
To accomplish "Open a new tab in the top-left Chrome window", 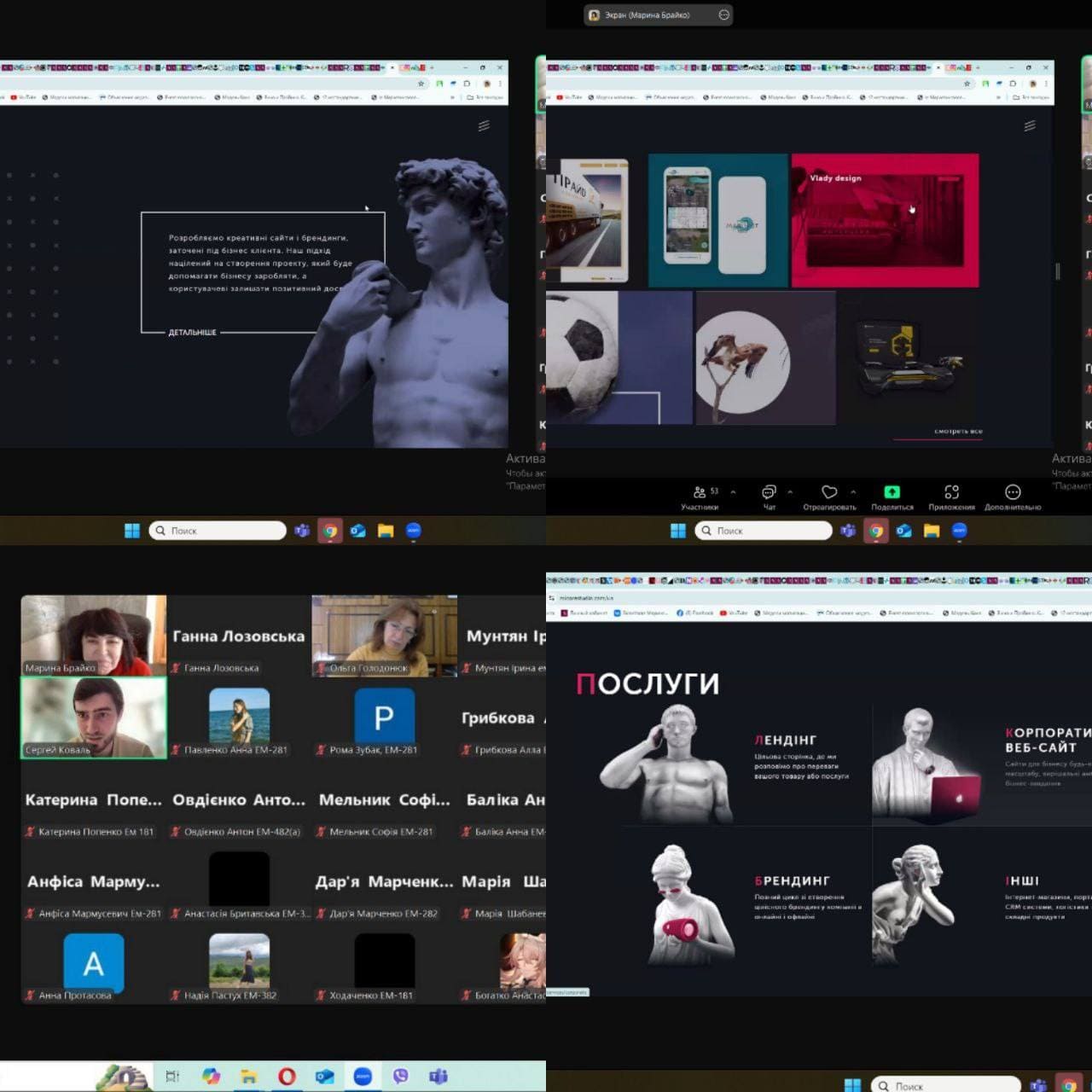I will (433, 67).
